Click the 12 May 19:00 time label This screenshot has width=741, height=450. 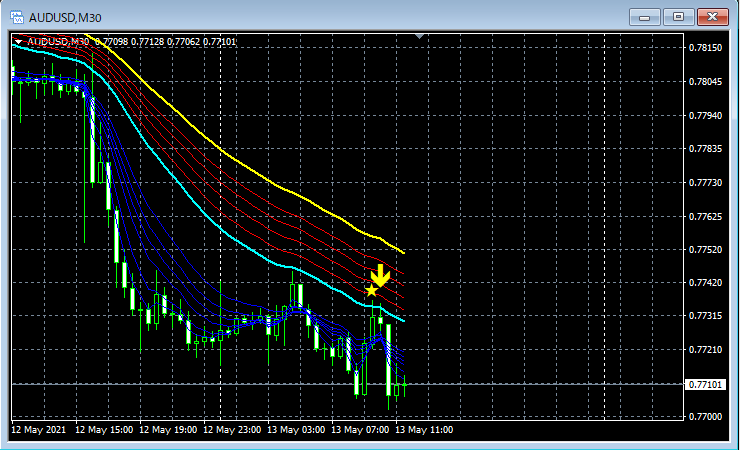click(168, 430)
